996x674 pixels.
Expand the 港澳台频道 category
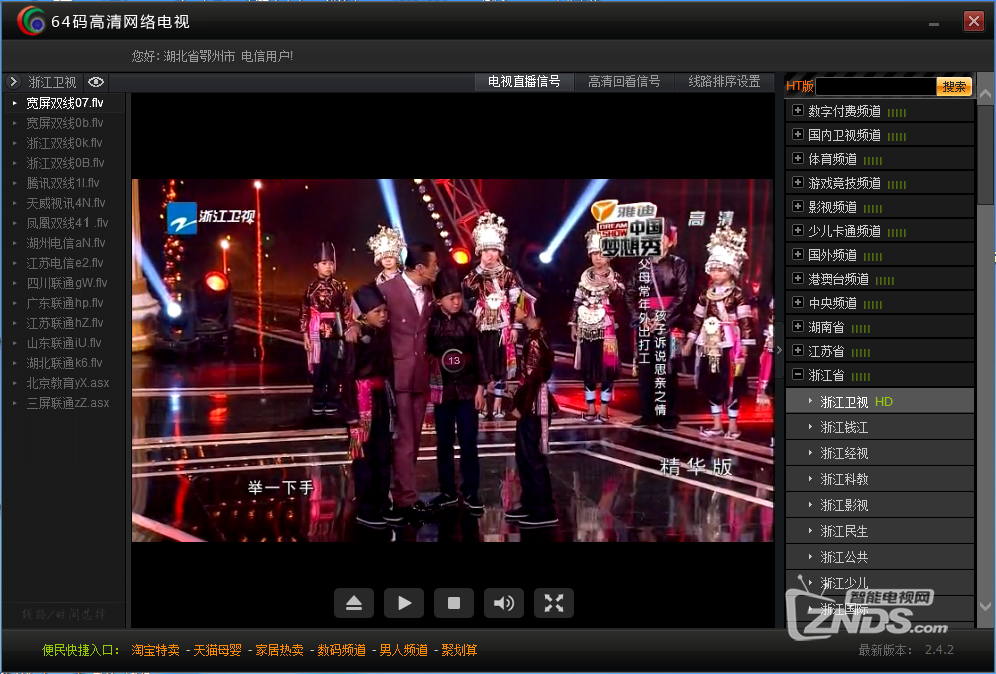tap(798, 279)
